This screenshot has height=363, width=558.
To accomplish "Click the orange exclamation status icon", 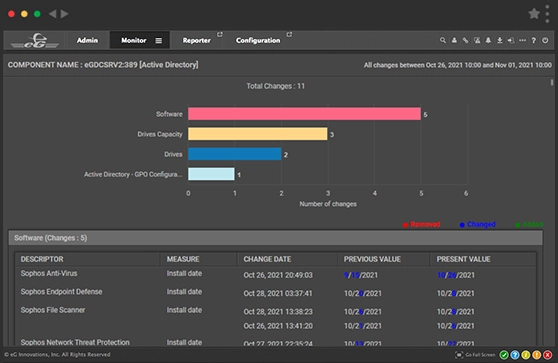I will (537, 355).
